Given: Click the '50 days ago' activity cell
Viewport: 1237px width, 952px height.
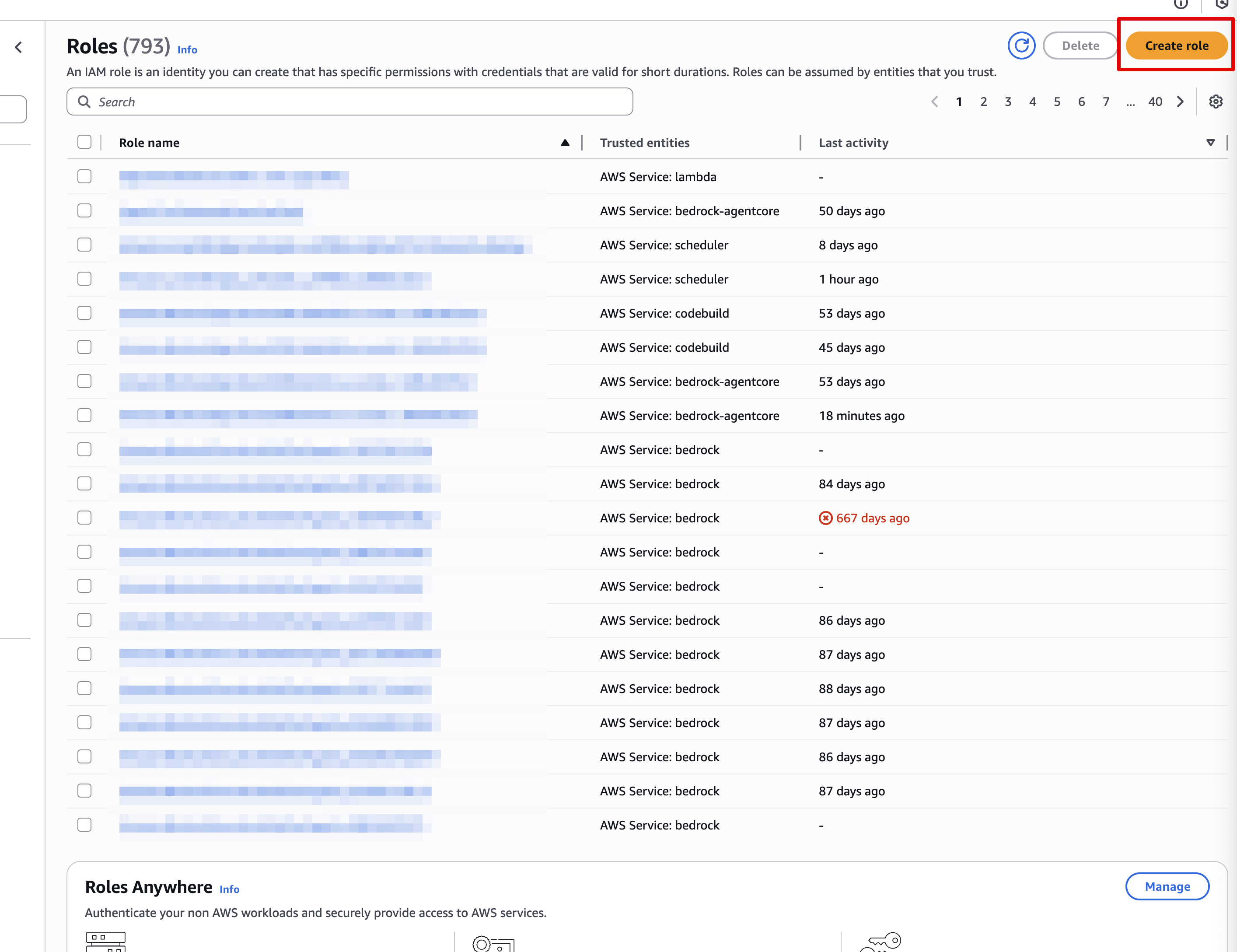Looking at the screenshot, I should tap(851, 211).
